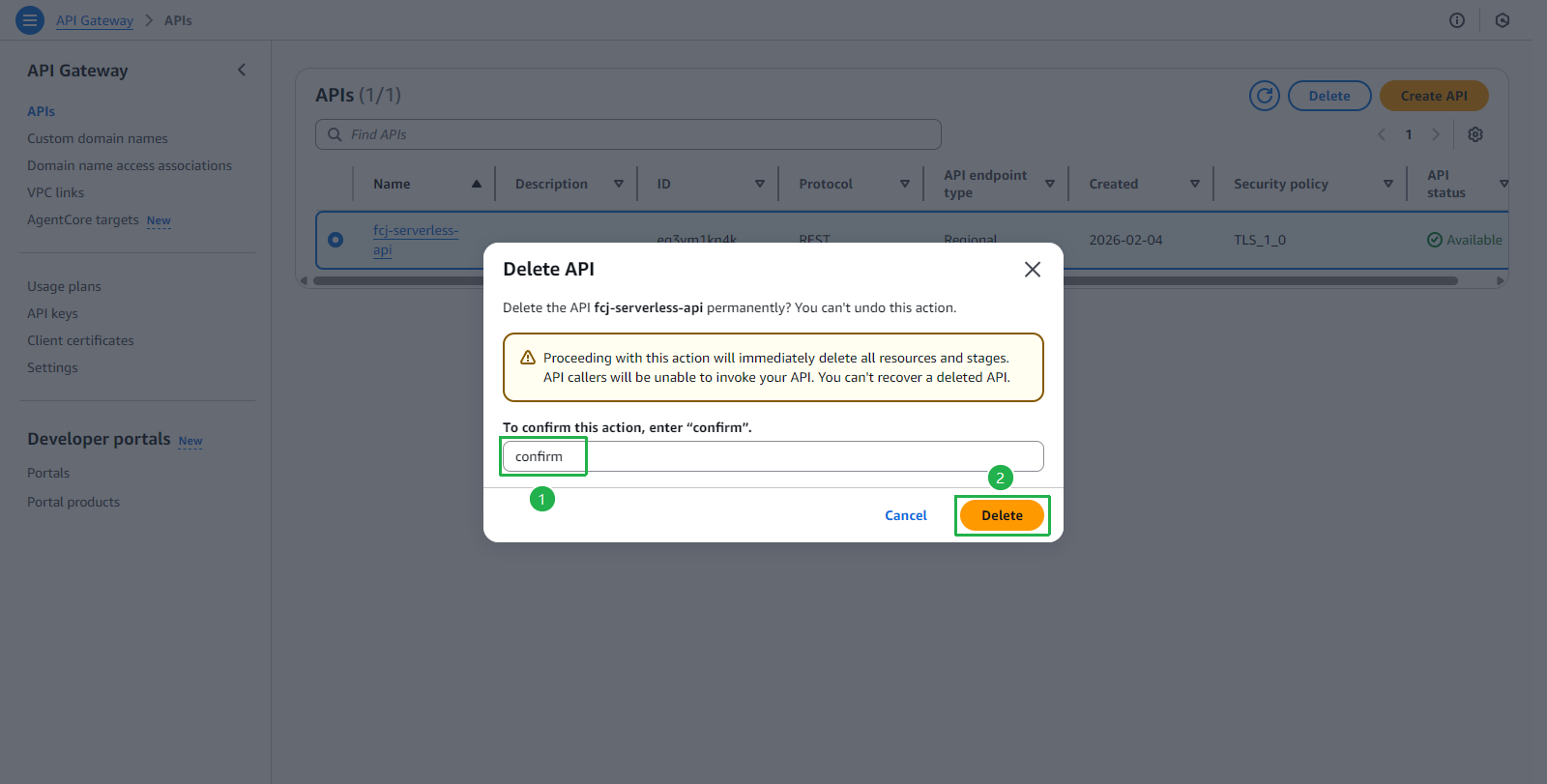Open Portals under Developer portals
This screenshot has width=1547, height=784.
click(48, 473)
